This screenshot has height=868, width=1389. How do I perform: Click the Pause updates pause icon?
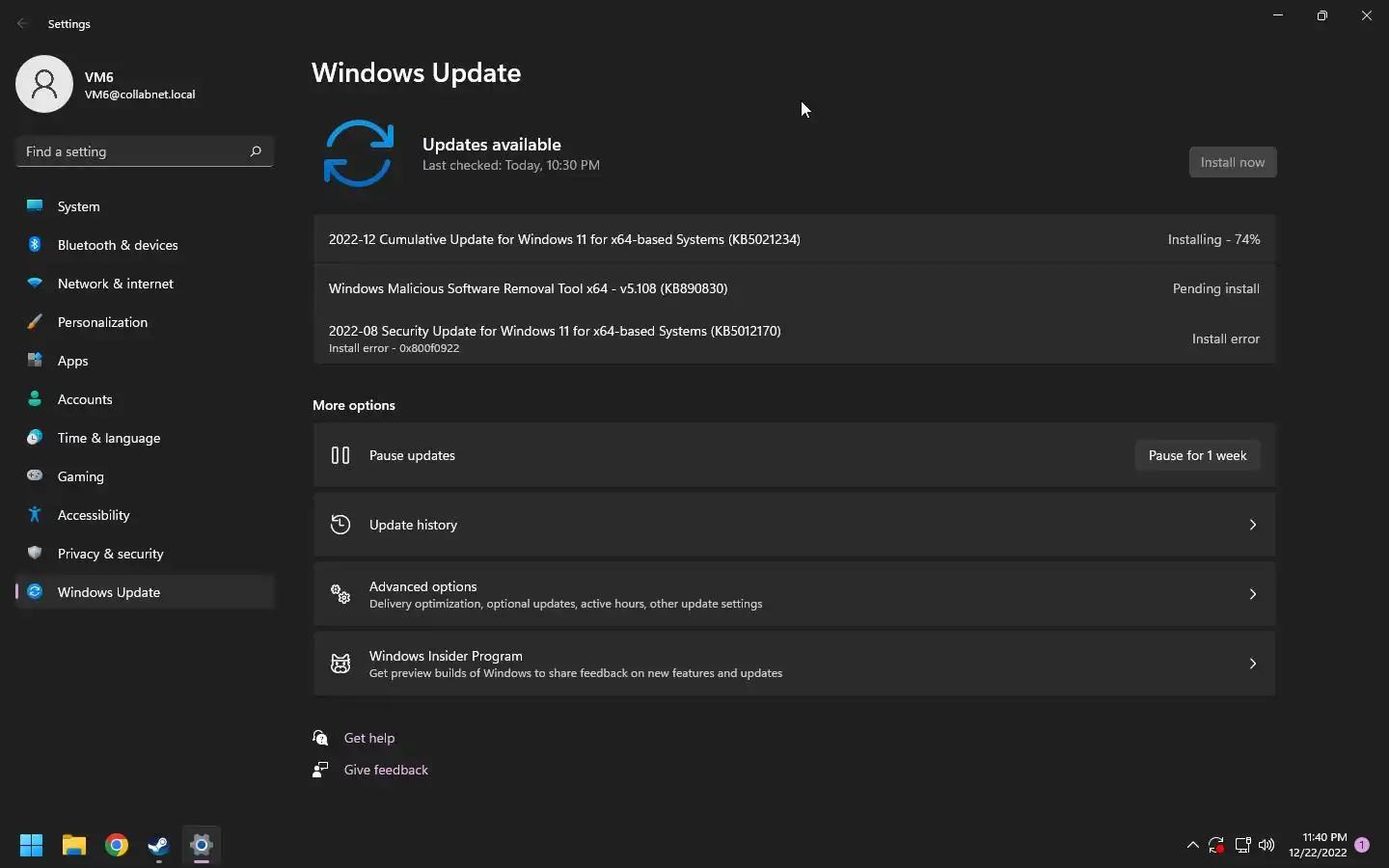click(340, 455)
